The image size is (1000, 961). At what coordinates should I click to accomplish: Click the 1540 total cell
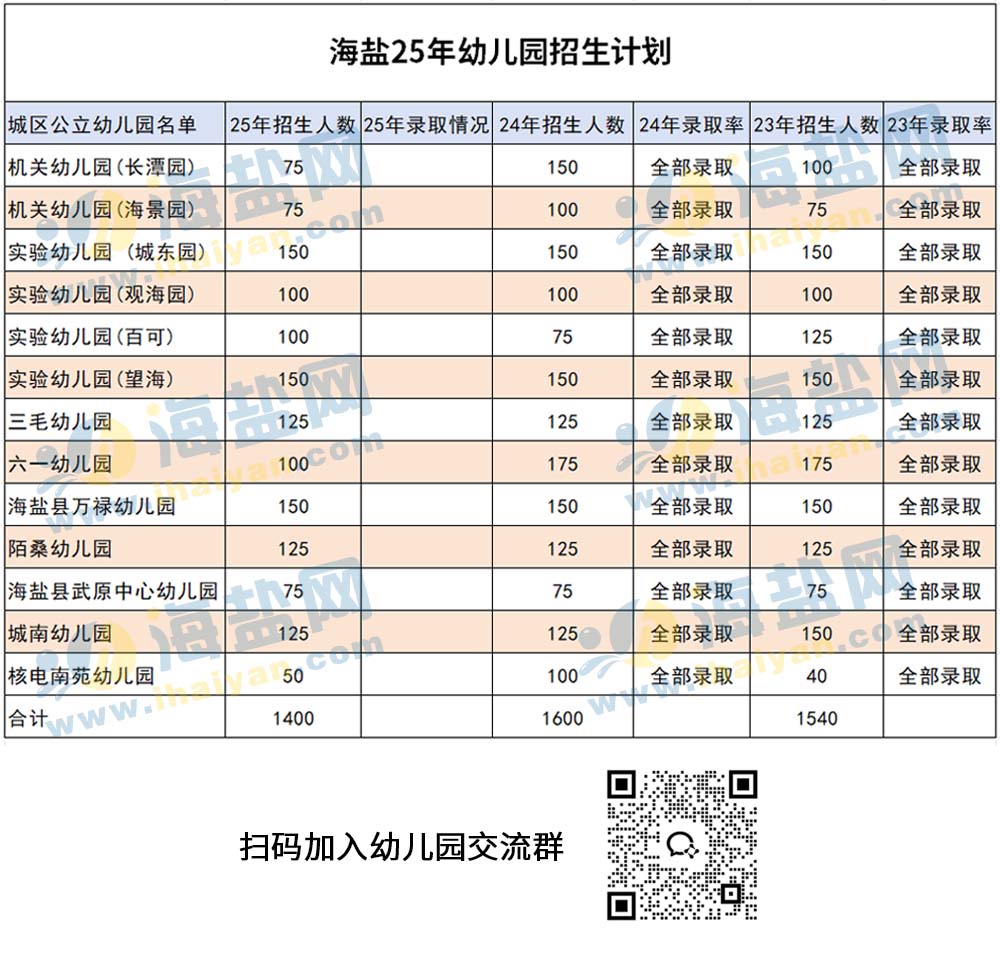click(x=816, y=718)
